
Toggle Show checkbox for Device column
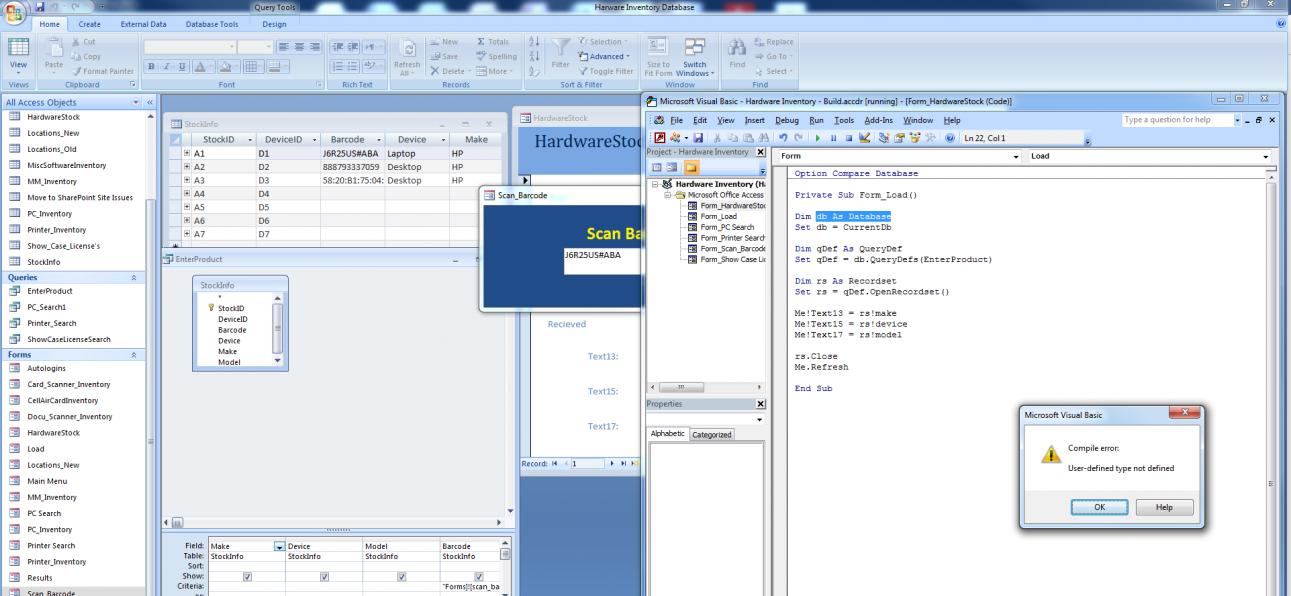(x=324, y=577)
